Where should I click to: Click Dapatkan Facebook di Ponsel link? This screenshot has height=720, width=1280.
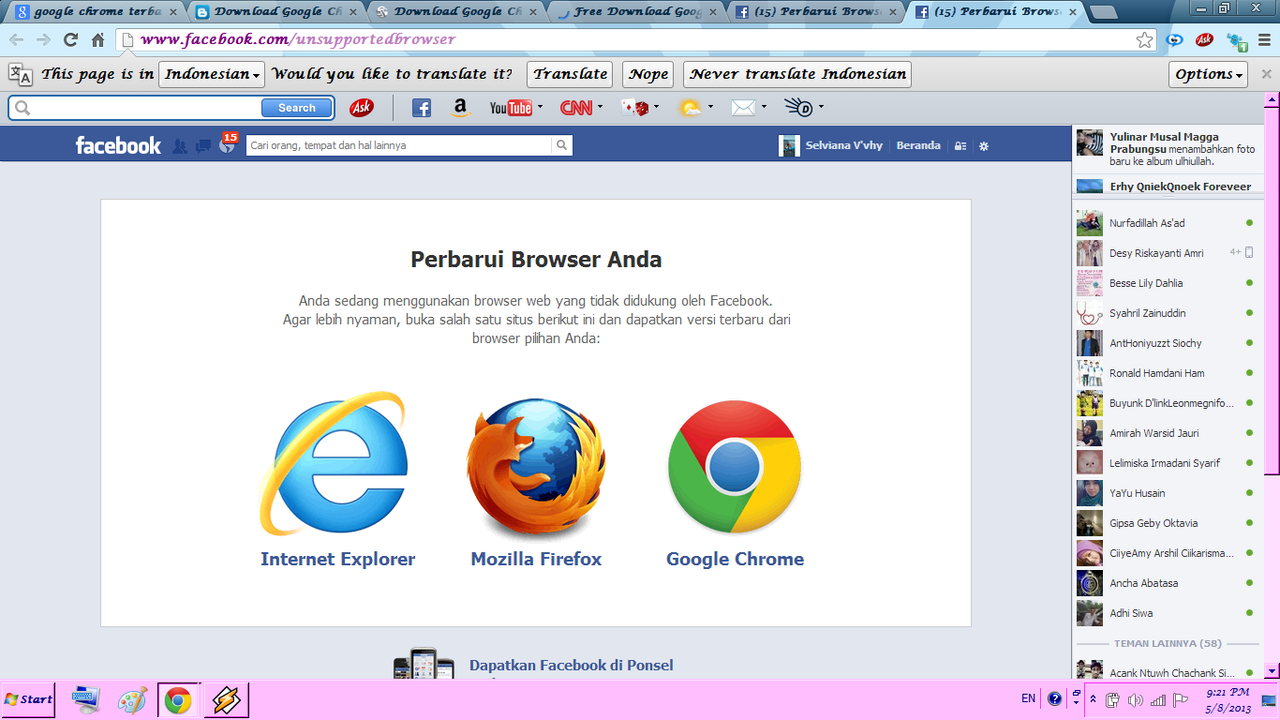point(571,665)
